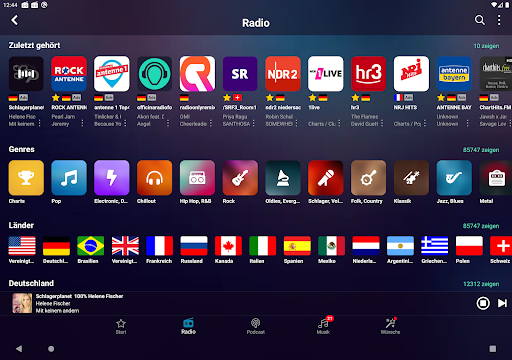Open options dots for SRF3_Room1 station

254,124
